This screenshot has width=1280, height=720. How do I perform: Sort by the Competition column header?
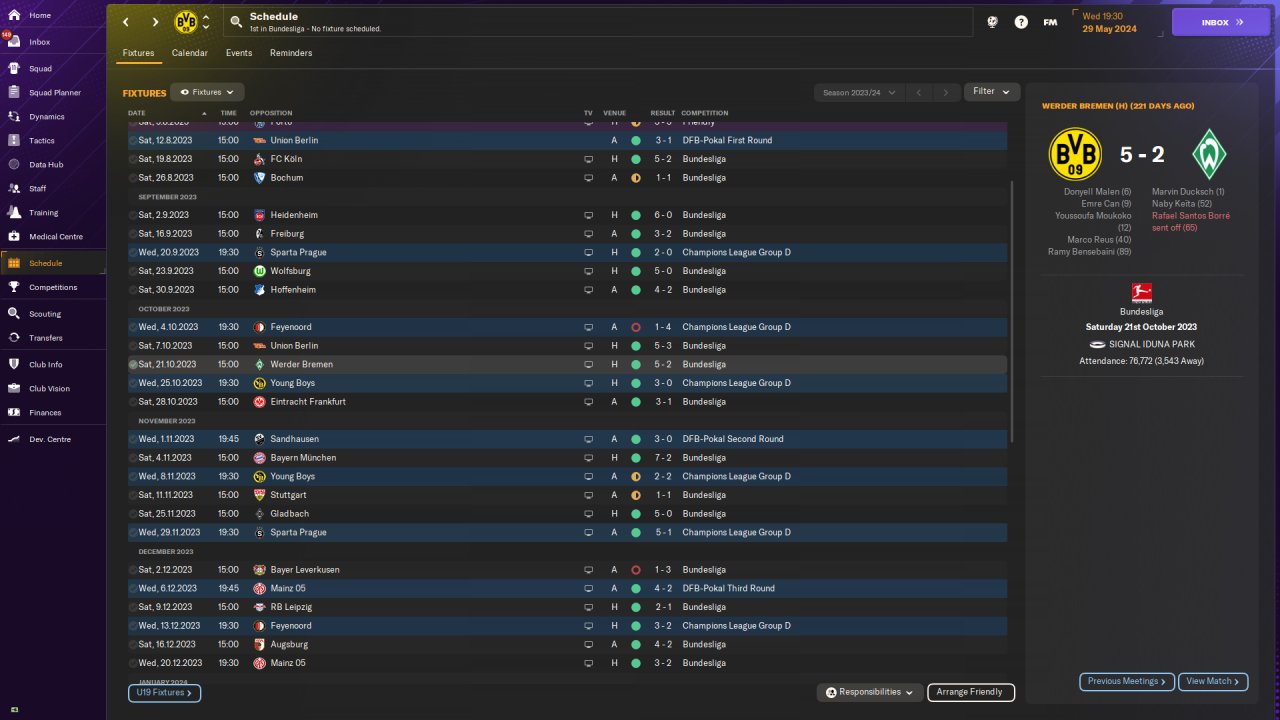[704, 113]
